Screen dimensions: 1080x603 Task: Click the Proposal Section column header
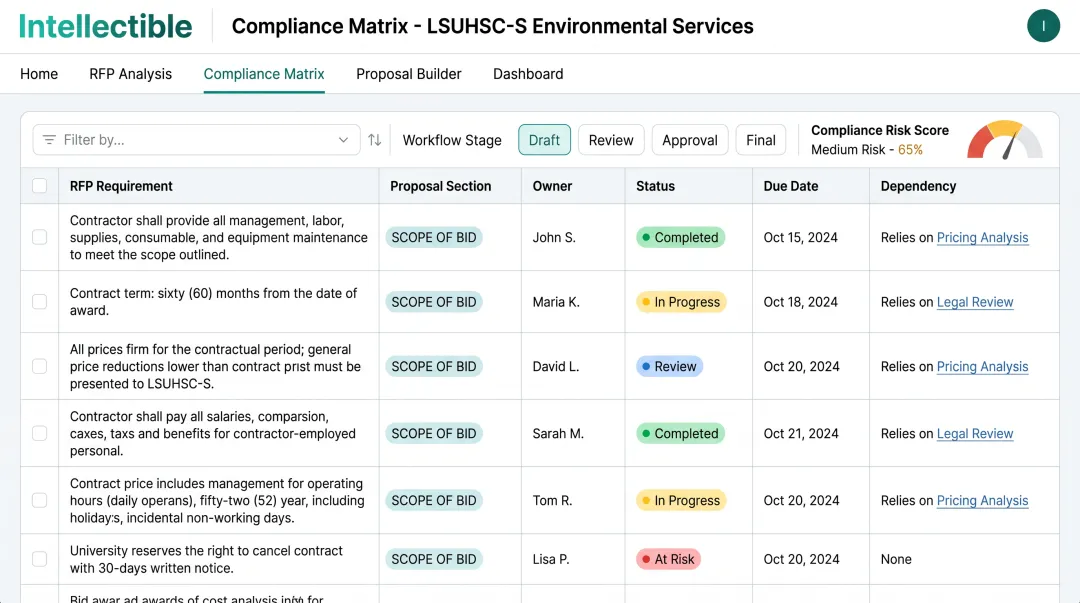pos(441,186)
